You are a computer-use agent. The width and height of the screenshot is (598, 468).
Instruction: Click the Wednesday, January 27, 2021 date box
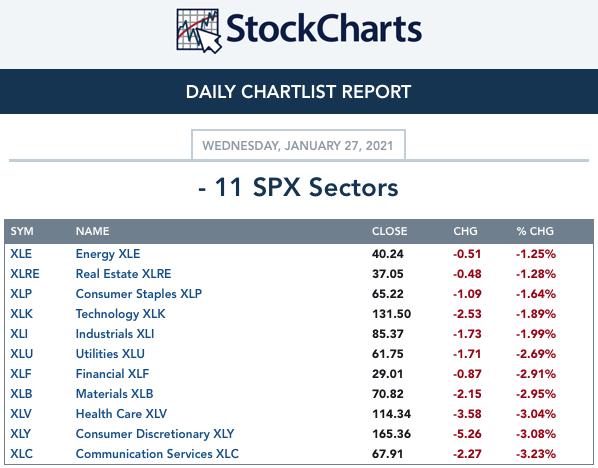tap(298, 145)
